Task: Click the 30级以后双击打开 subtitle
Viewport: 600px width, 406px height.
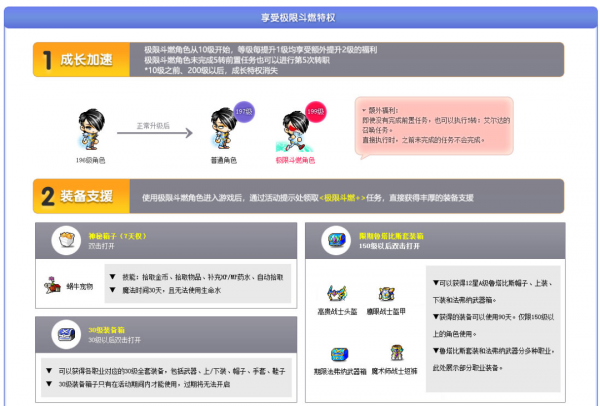Action: (114, 340)
